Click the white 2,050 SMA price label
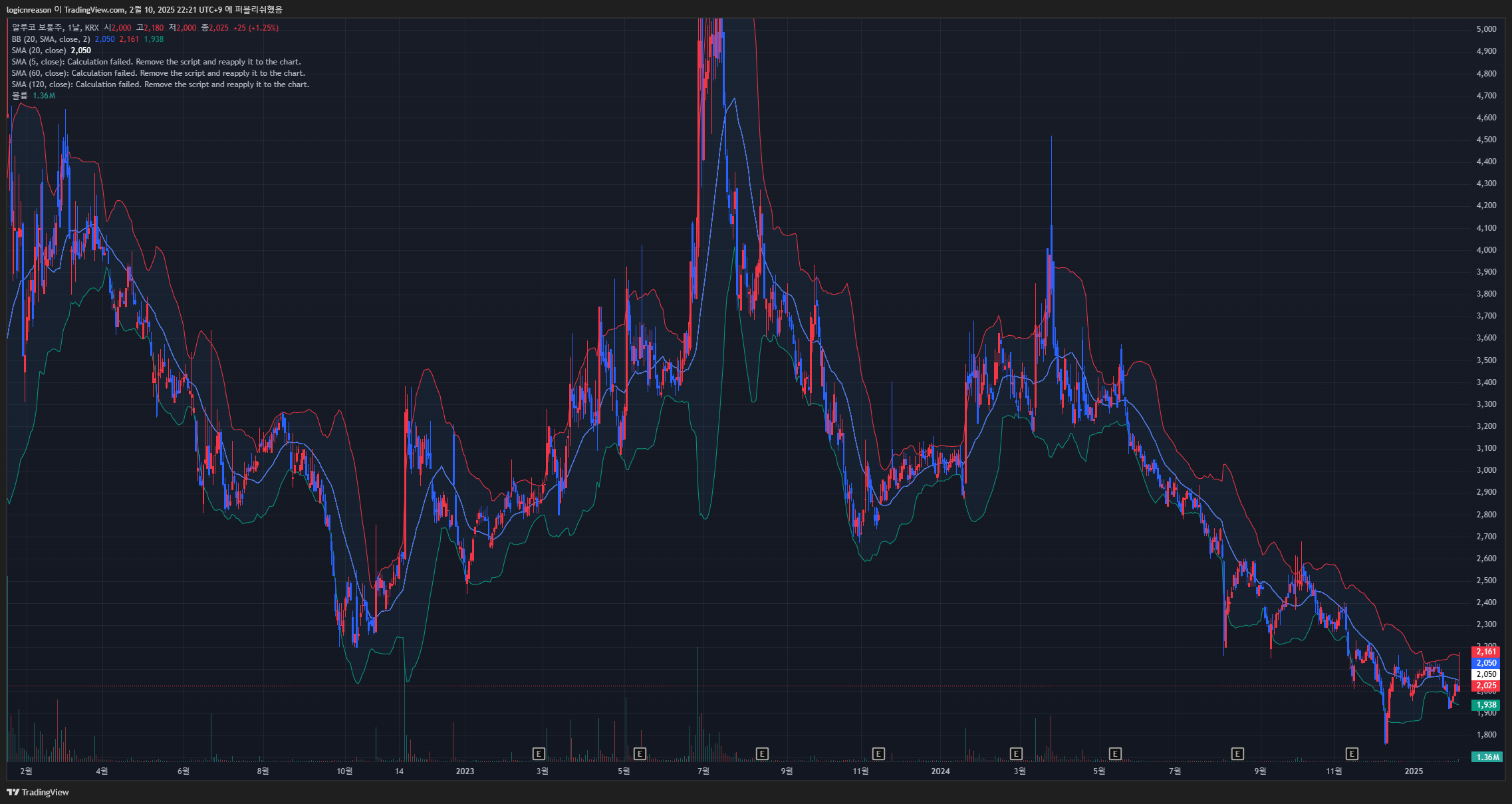Image resolution: width=1512 pixels, height=804 pixels. coord(1486,674)
